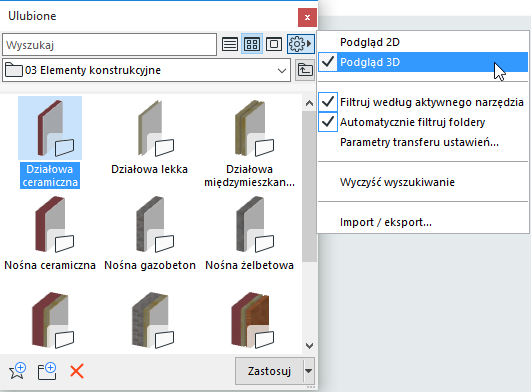Switch to list view icon
This screenshot has width=531, height=392.
coord(230,44)
